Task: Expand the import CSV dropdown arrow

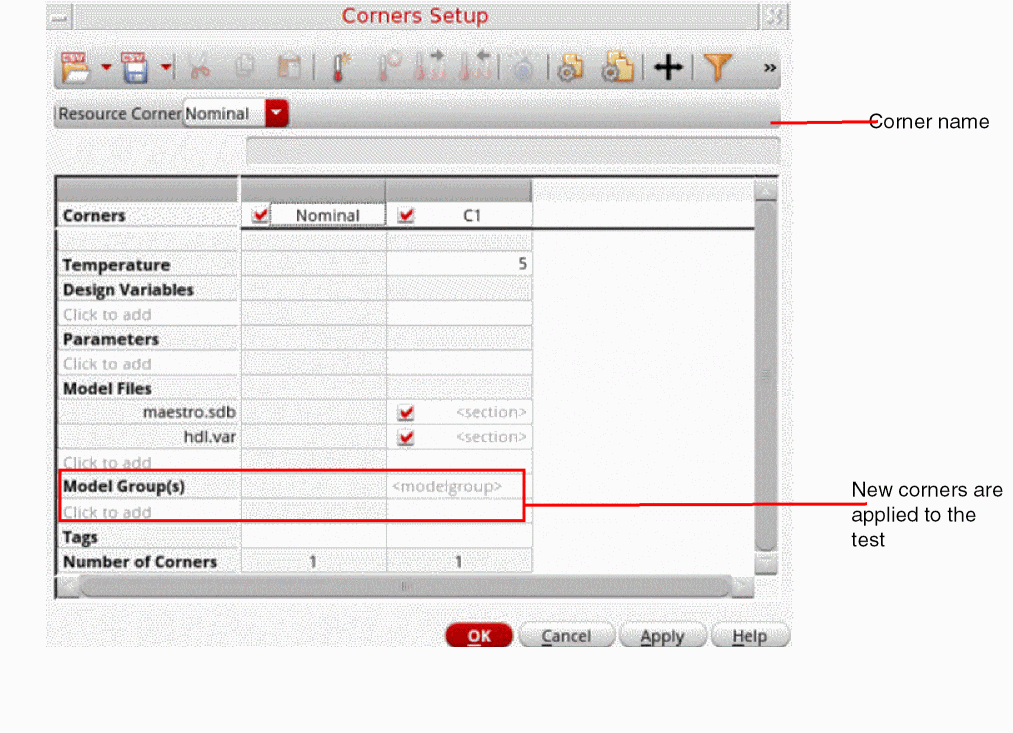Action: click(106, 67)
